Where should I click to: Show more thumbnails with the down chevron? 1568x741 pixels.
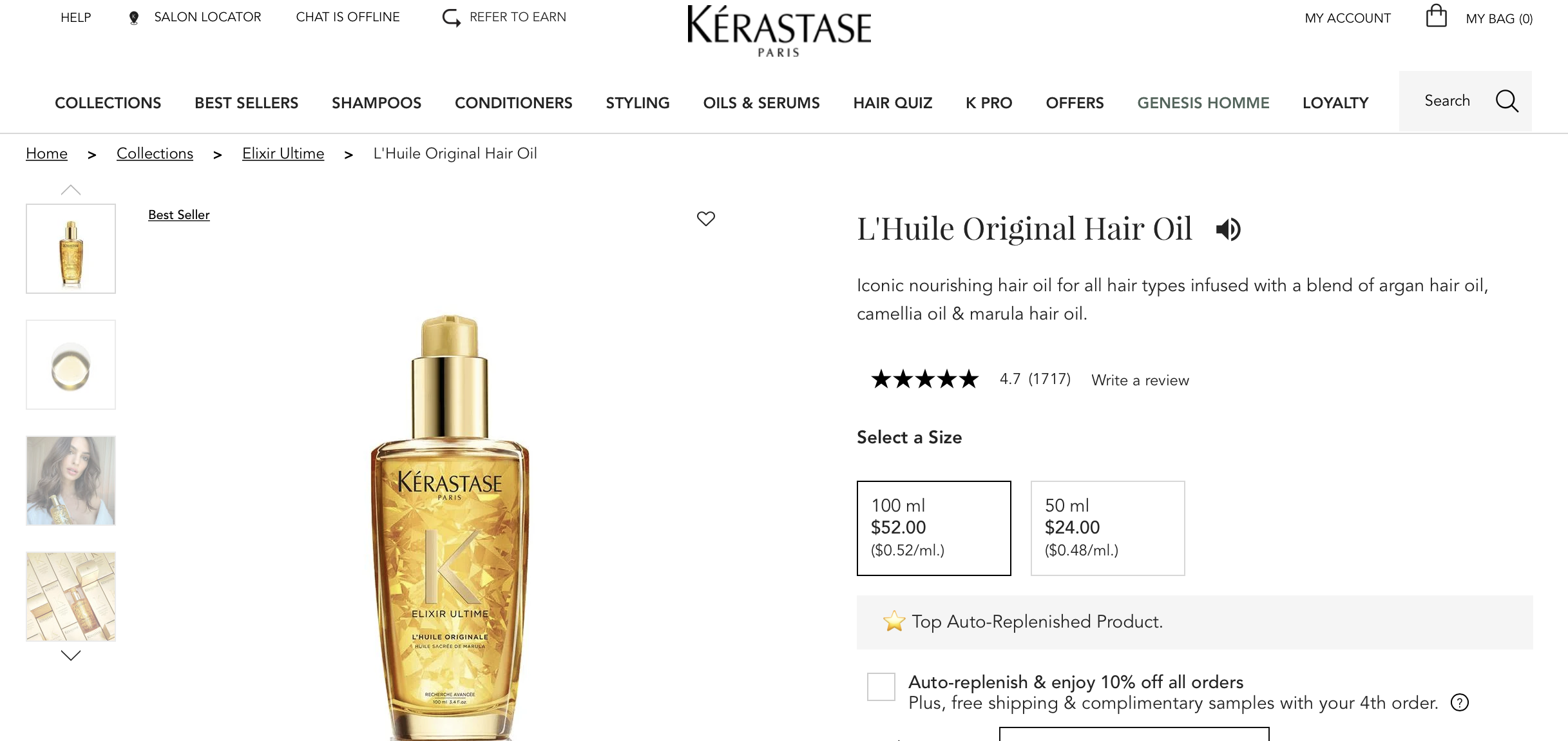coord(71,655)
